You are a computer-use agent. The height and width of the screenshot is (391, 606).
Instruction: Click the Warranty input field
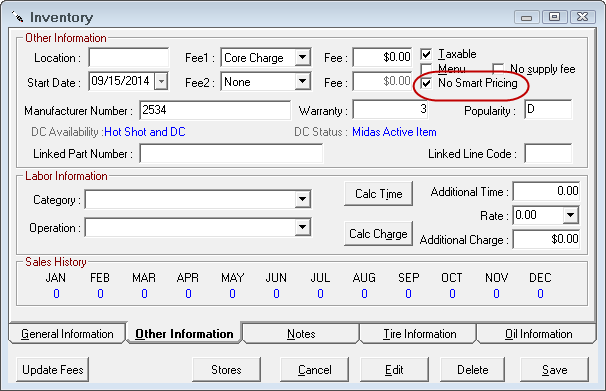tap(390, 110)
